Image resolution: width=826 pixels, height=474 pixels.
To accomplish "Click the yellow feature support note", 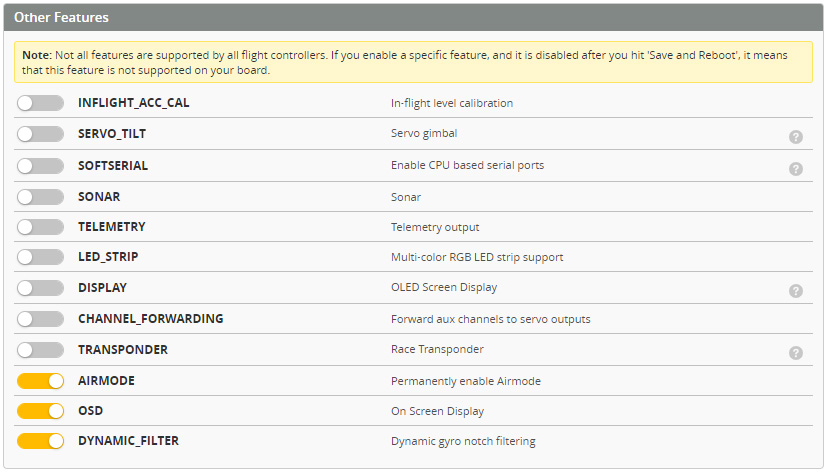I will [x=413, y=62].
